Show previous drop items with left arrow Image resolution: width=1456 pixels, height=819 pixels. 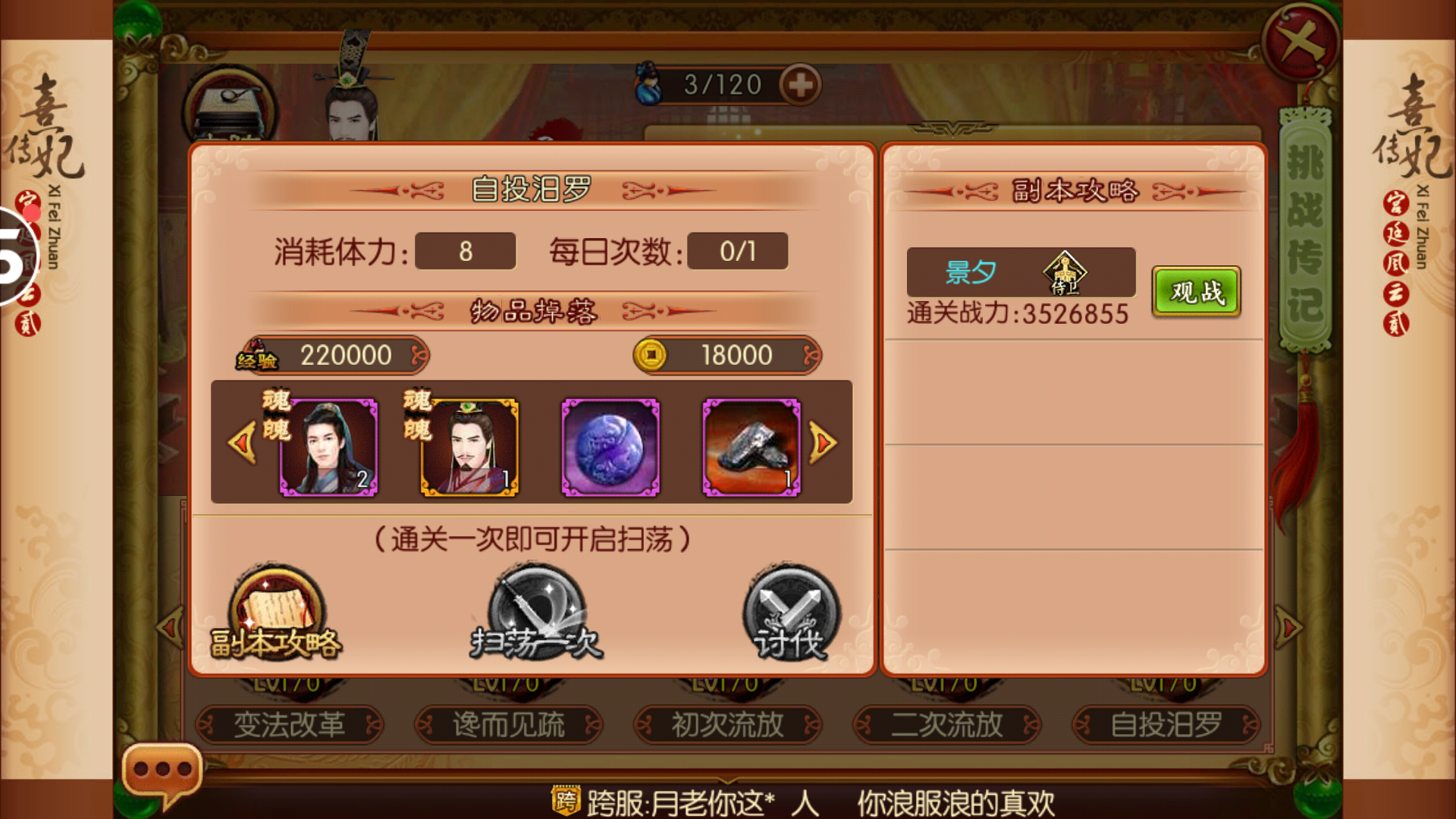(241, 442)
